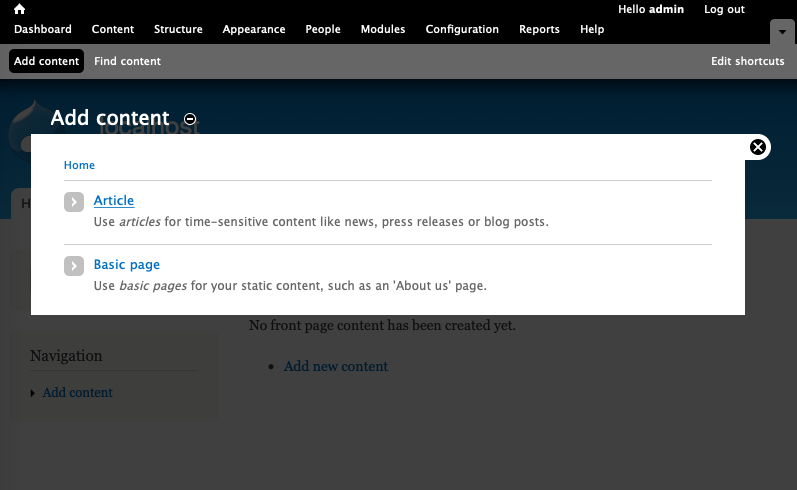
Task: Click the arrow icon beside Basic page
Action: (74, 266)
